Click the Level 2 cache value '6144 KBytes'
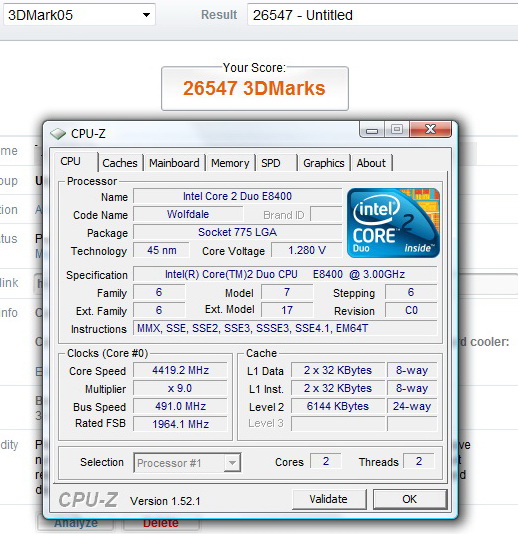Viewport: 518px width, 534px height. point(338,406)
